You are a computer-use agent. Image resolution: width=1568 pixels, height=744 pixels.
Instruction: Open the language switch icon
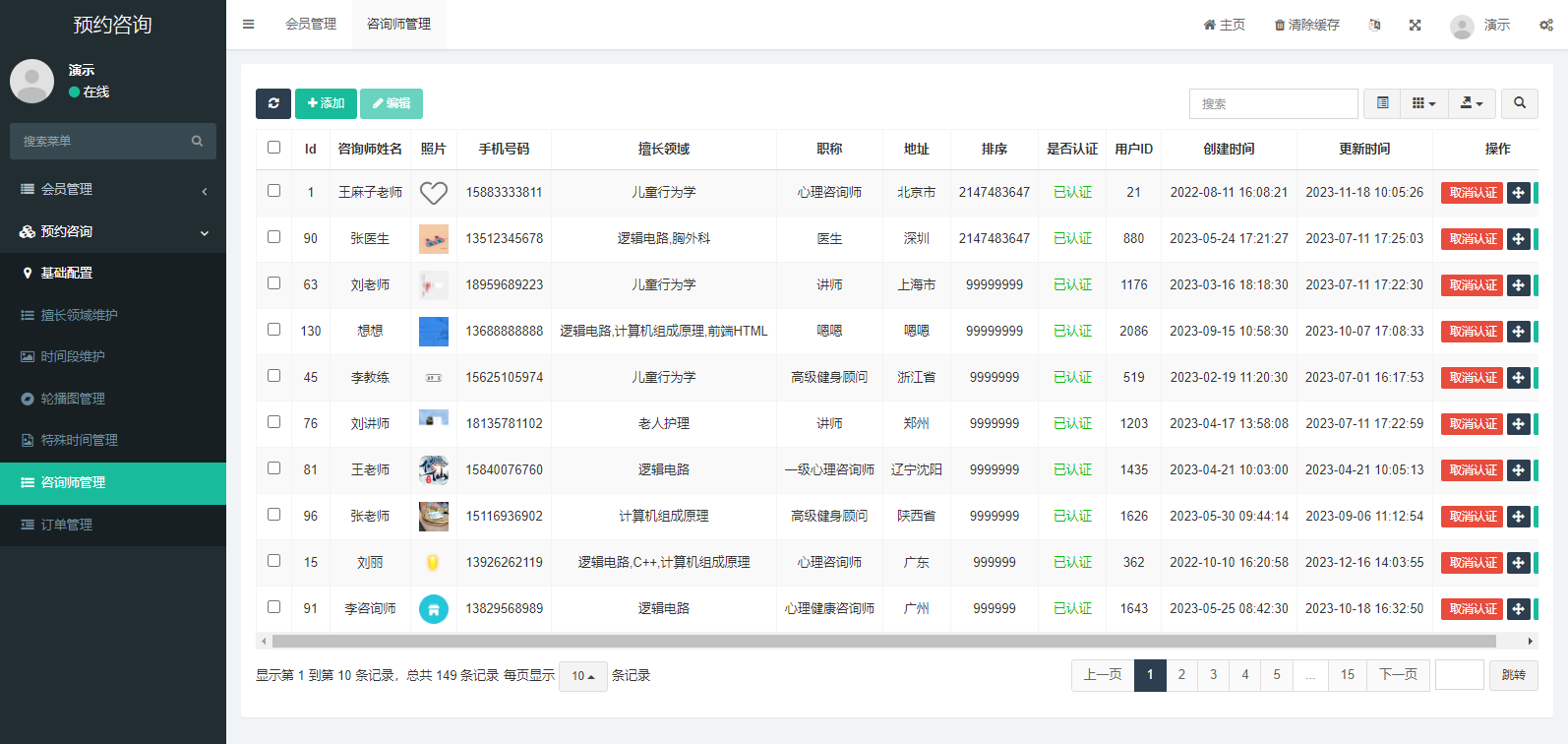(x=1374, y=25)
